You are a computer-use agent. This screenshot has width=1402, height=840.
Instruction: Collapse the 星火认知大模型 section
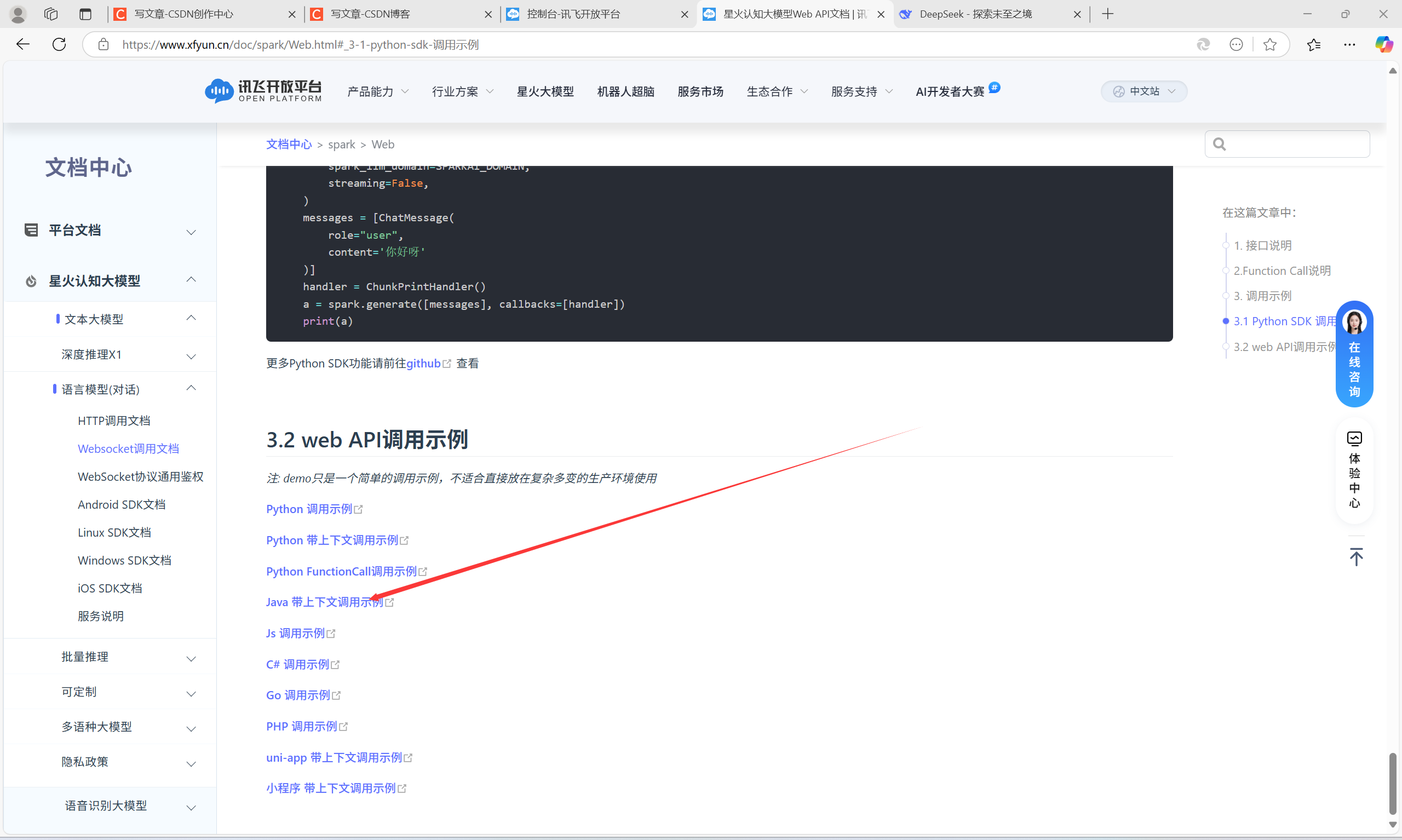coord(191,280)
